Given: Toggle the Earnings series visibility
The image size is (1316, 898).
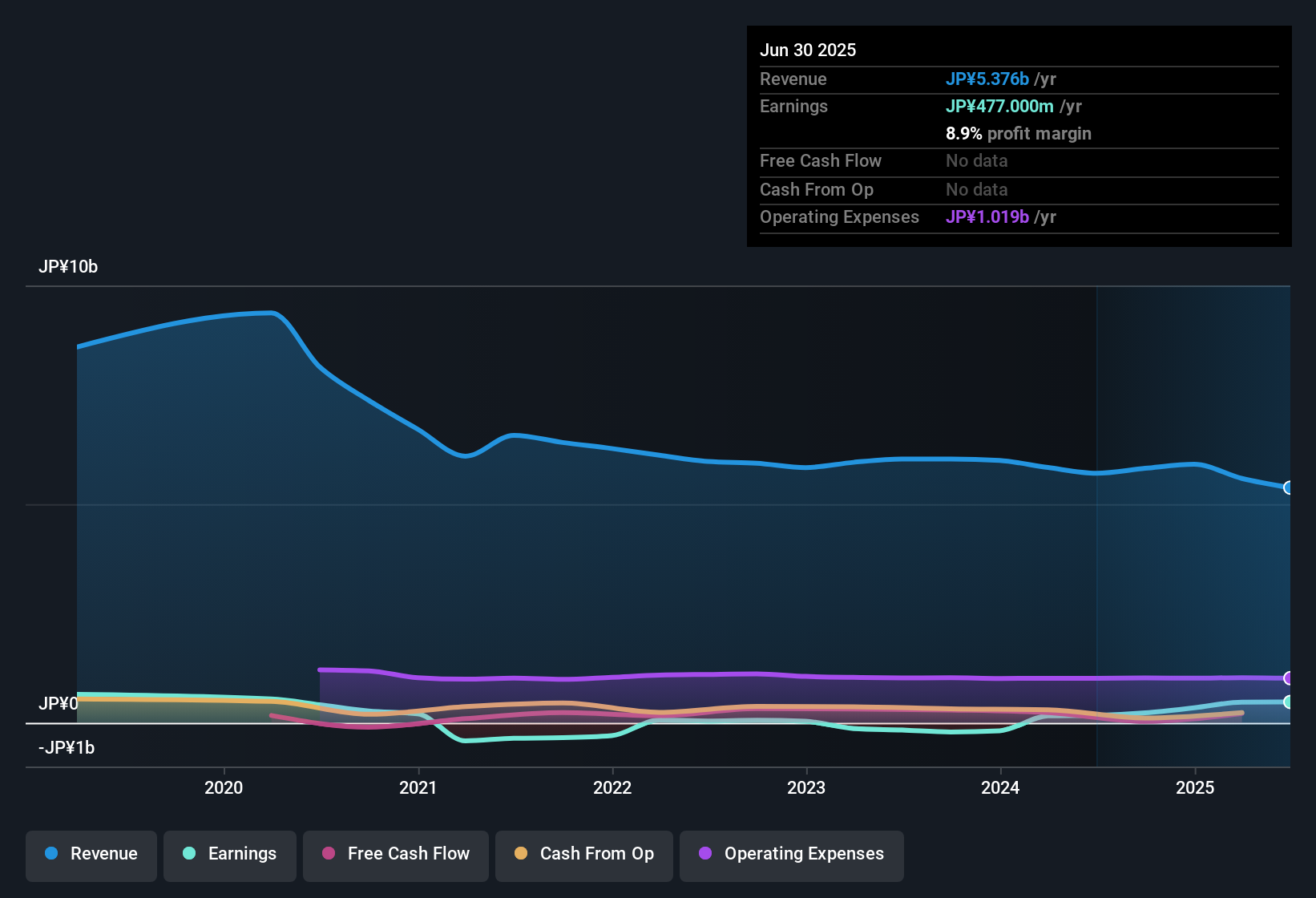Looking at the screenshot, I should click(229, 854).
